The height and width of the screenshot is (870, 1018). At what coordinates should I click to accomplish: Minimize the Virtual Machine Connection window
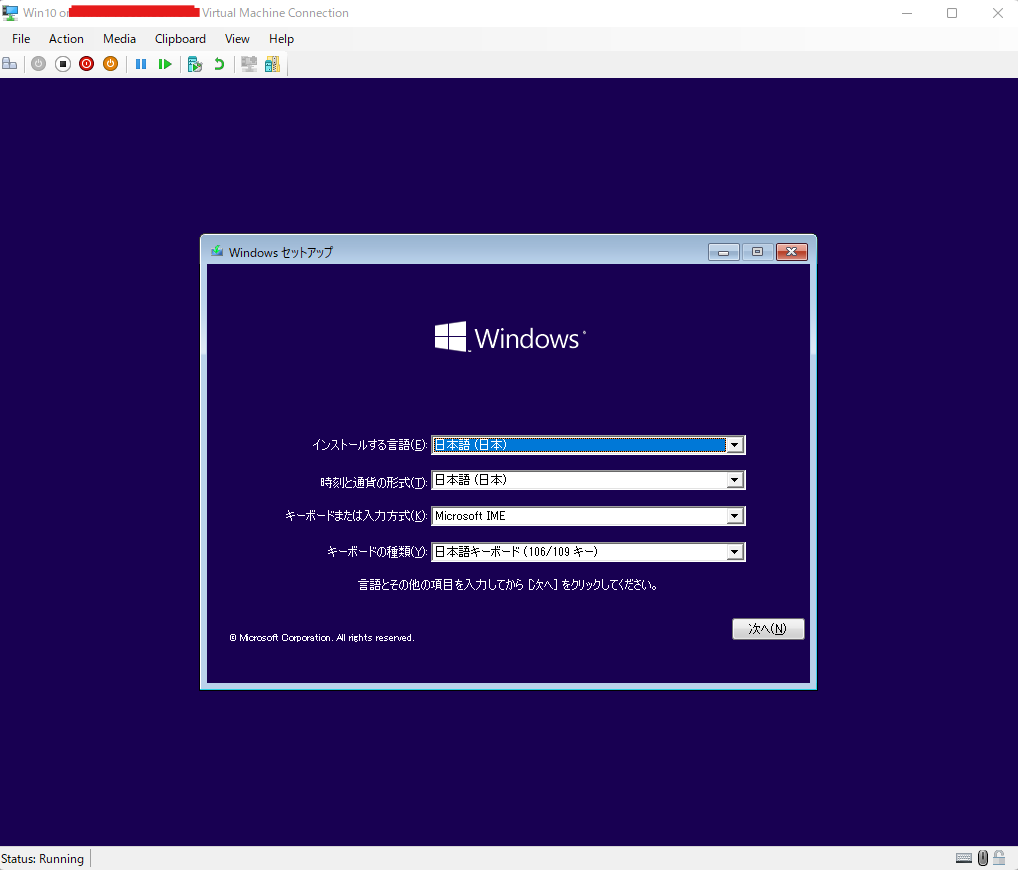[907, 13]
